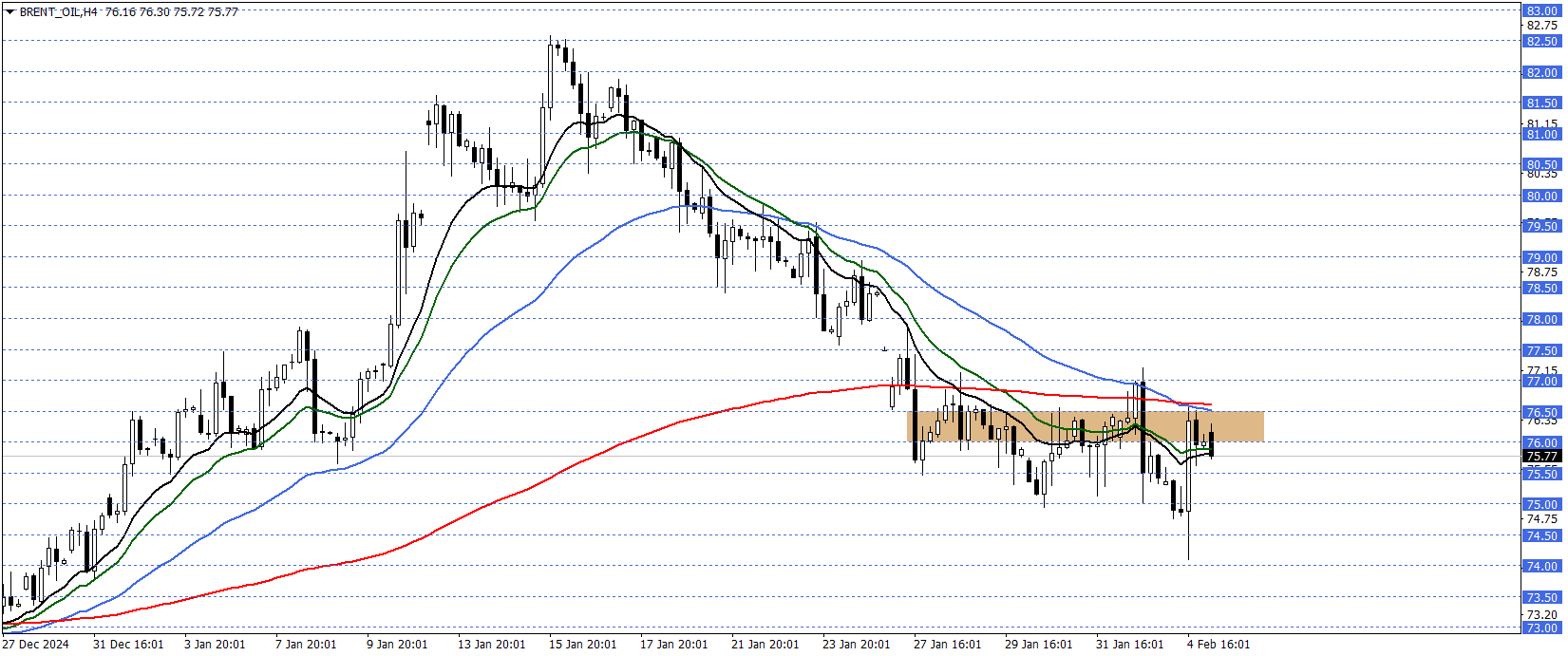Click the 74.00 price level label
This screenshot has width=1568, height=656.
pos(1541,566)
